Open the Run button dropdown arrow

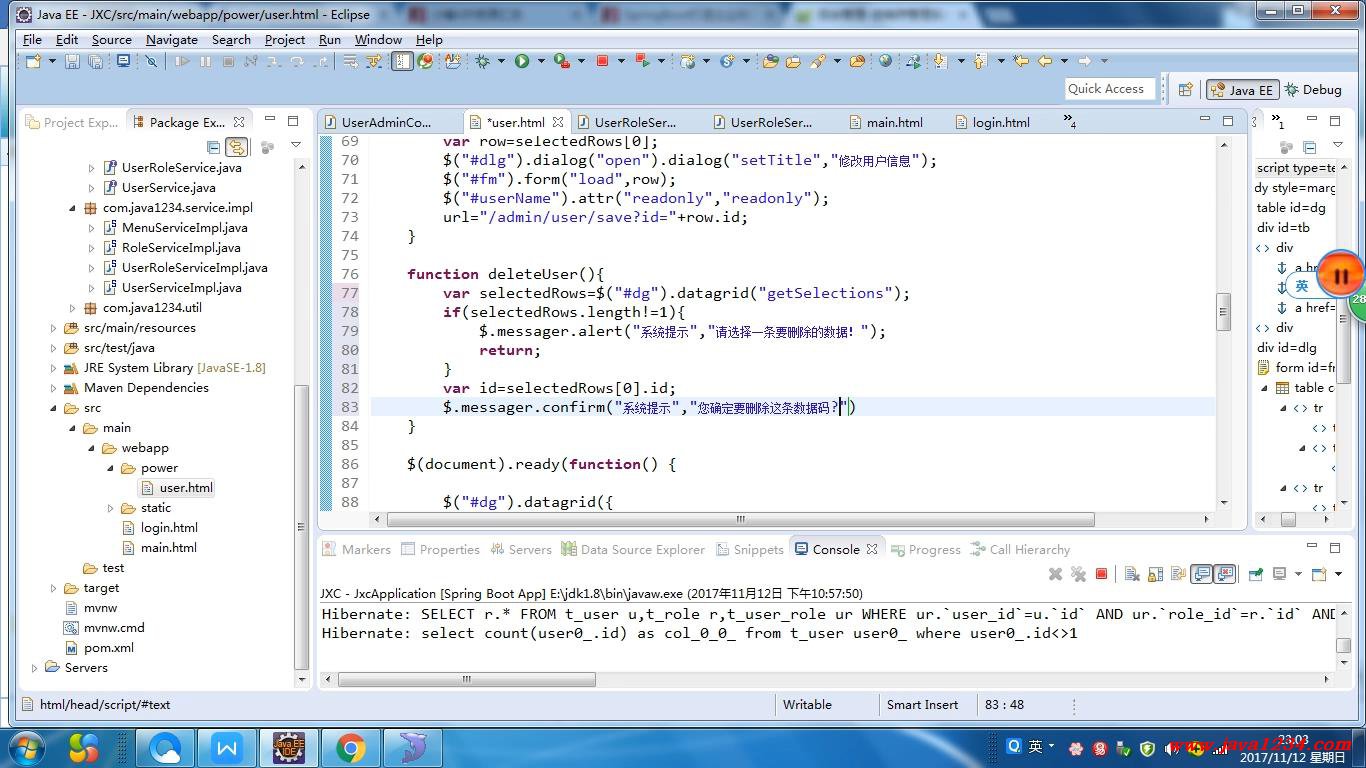click(541, 61)
